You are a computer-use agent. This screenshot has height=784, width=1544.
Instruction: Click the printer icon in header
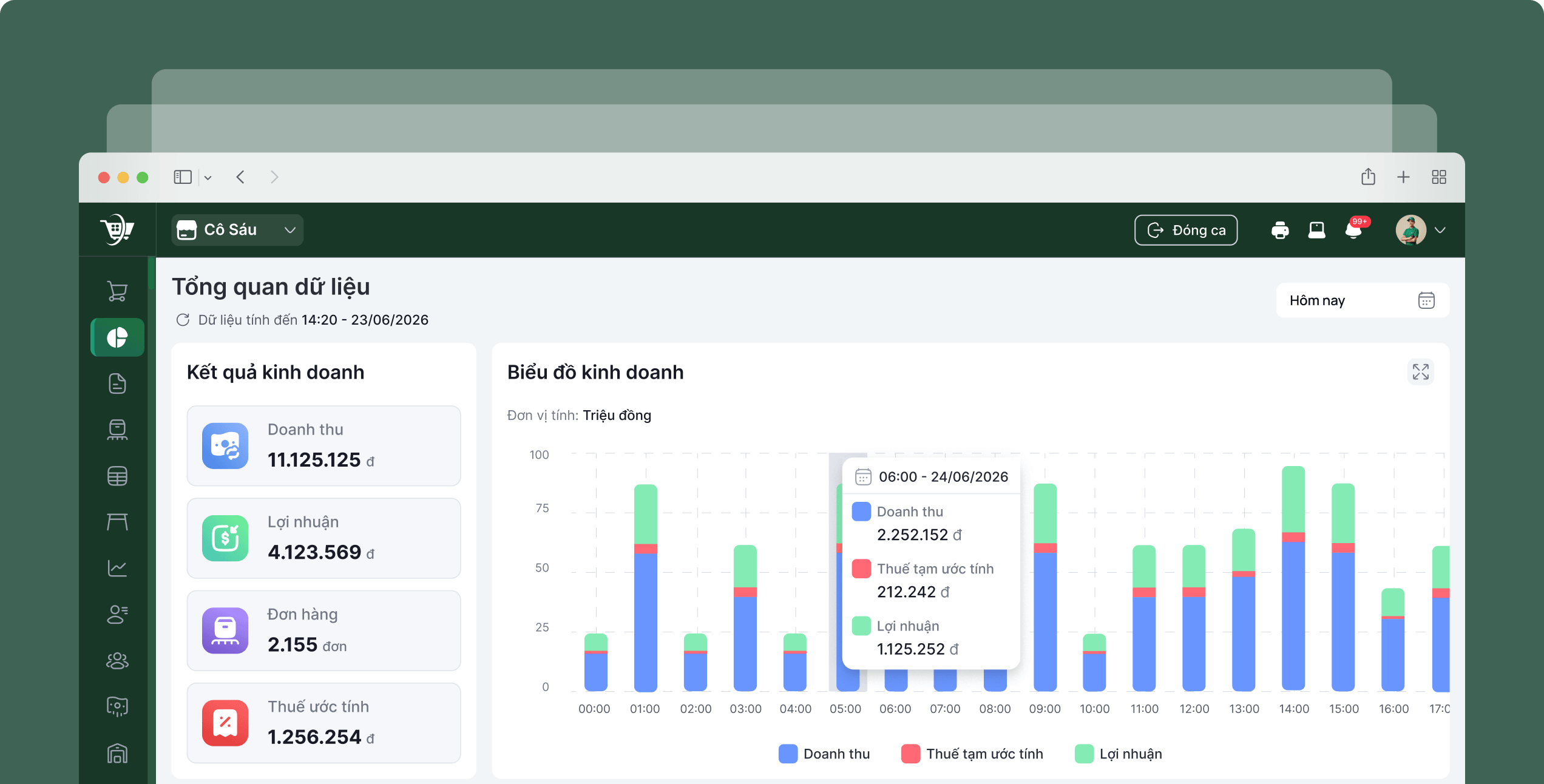1280,230
